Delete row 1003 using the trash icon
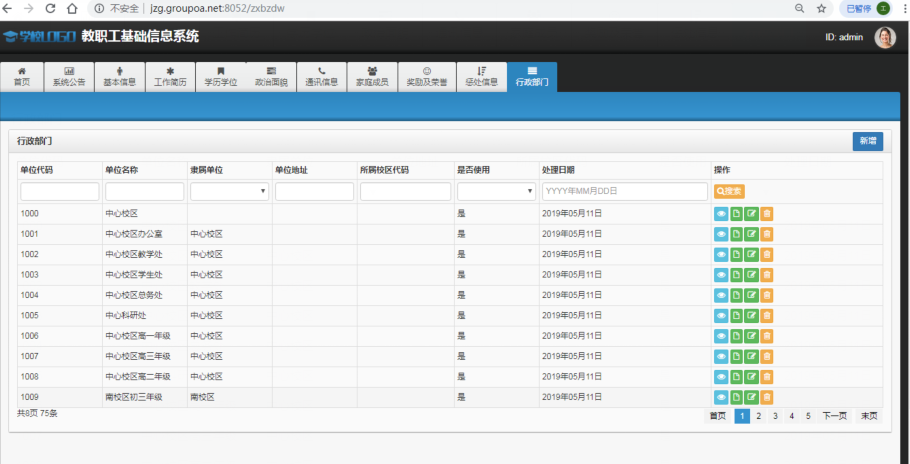This screenshot has height=464, width=910. point(767,275)
